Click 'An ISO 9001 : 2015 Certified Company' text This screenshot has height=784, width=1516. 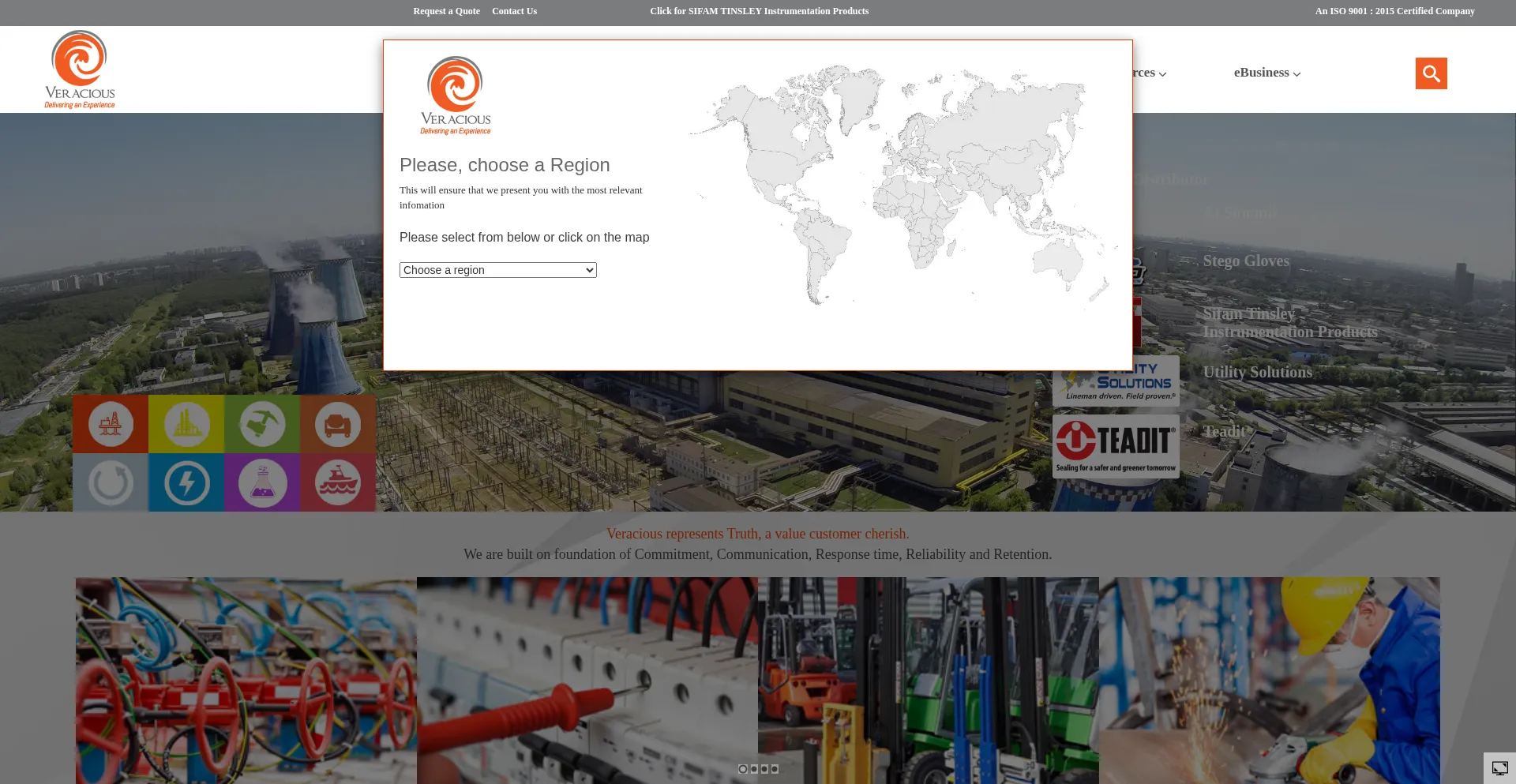pos(1394,11)
